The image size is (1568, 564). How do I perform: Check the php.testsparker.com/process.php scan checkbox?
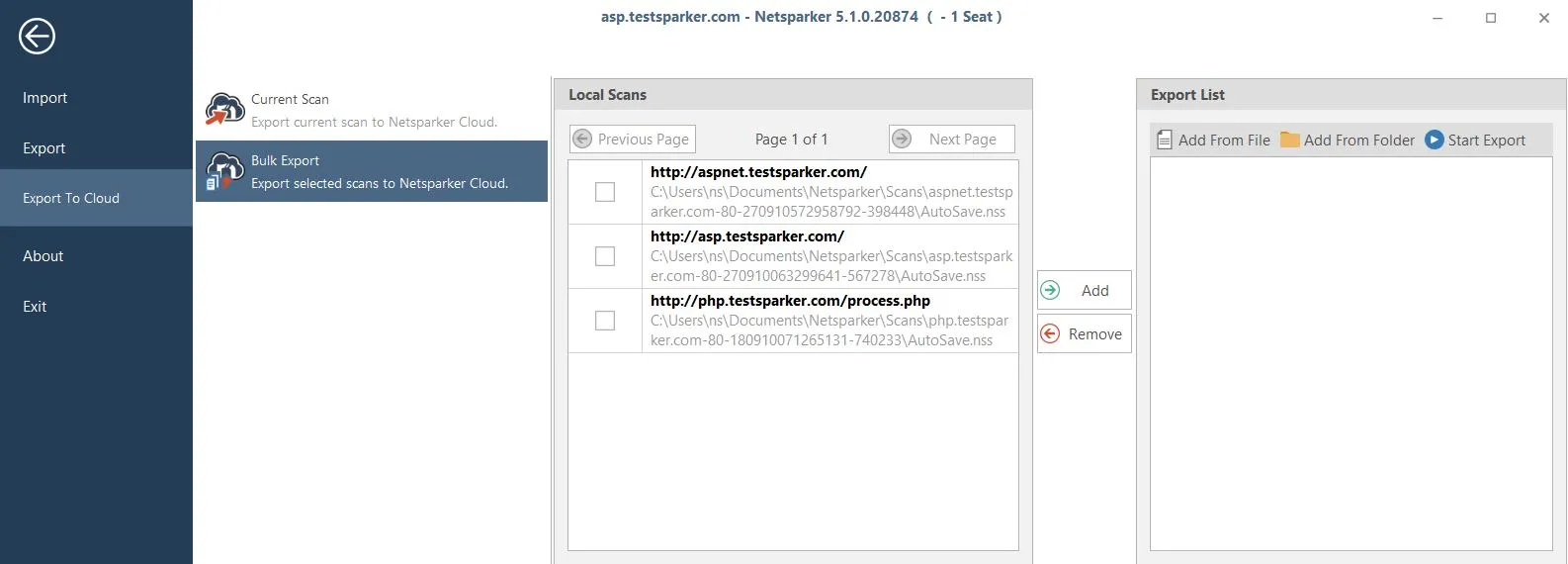605,321
